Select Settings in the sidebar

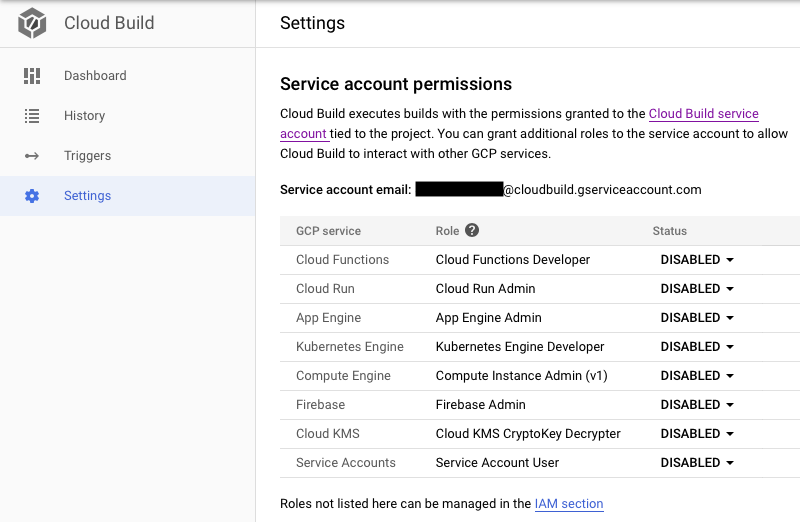tap(128, 196)
